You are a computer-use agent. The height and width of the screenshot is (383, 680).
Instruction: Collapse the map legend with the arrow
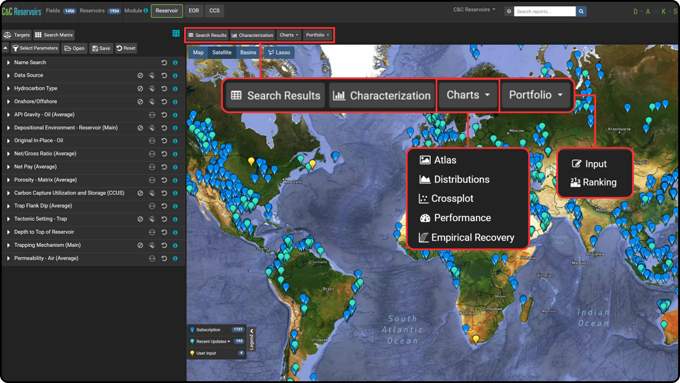tap(252, 331)
